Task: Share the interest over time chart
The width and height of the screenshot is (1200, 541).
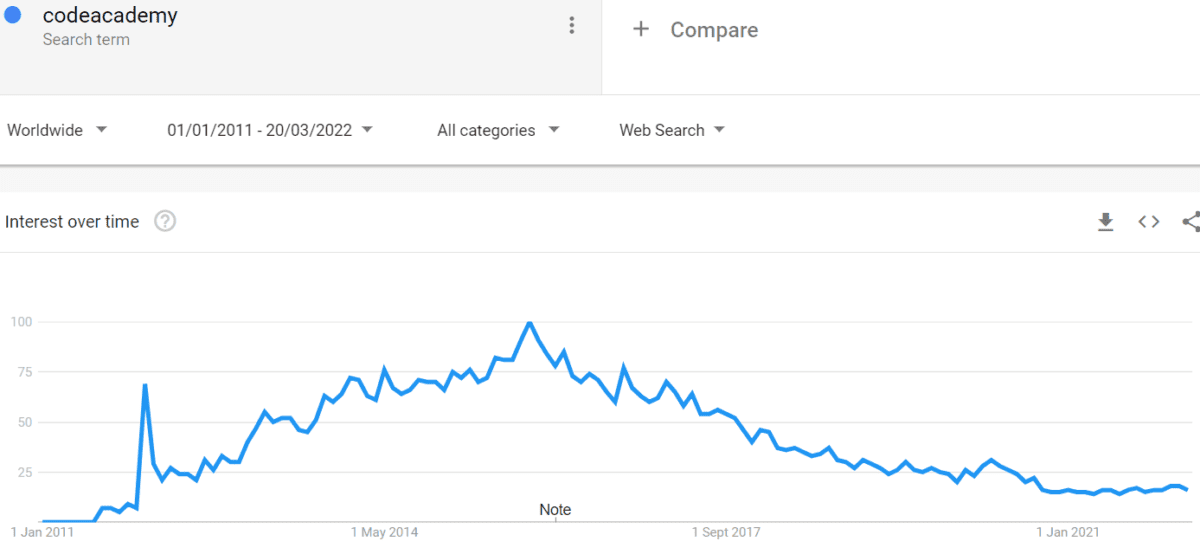Action: pos(1190,222)
